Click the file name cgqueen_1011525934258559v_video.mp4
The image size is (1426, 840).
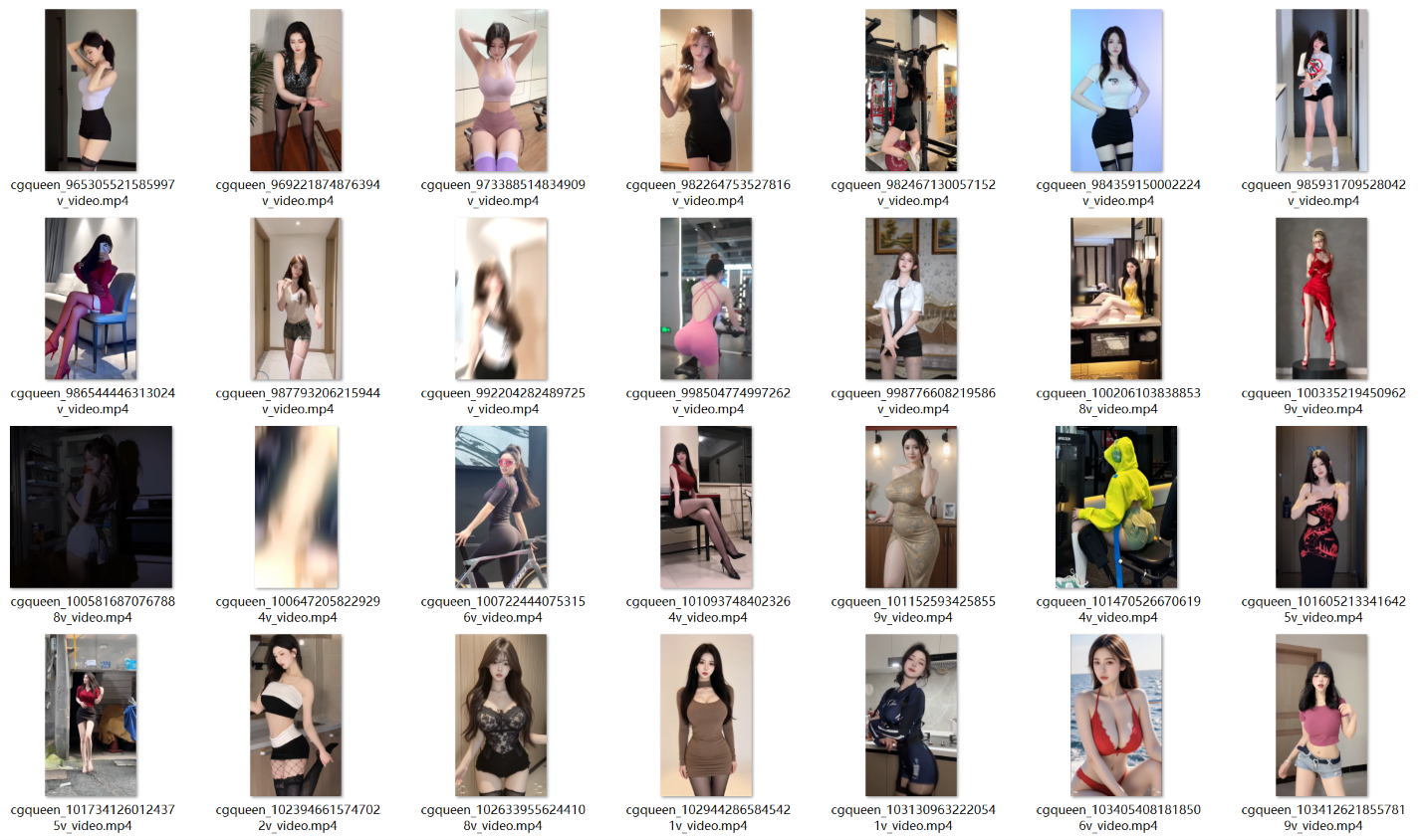(913, 609)
